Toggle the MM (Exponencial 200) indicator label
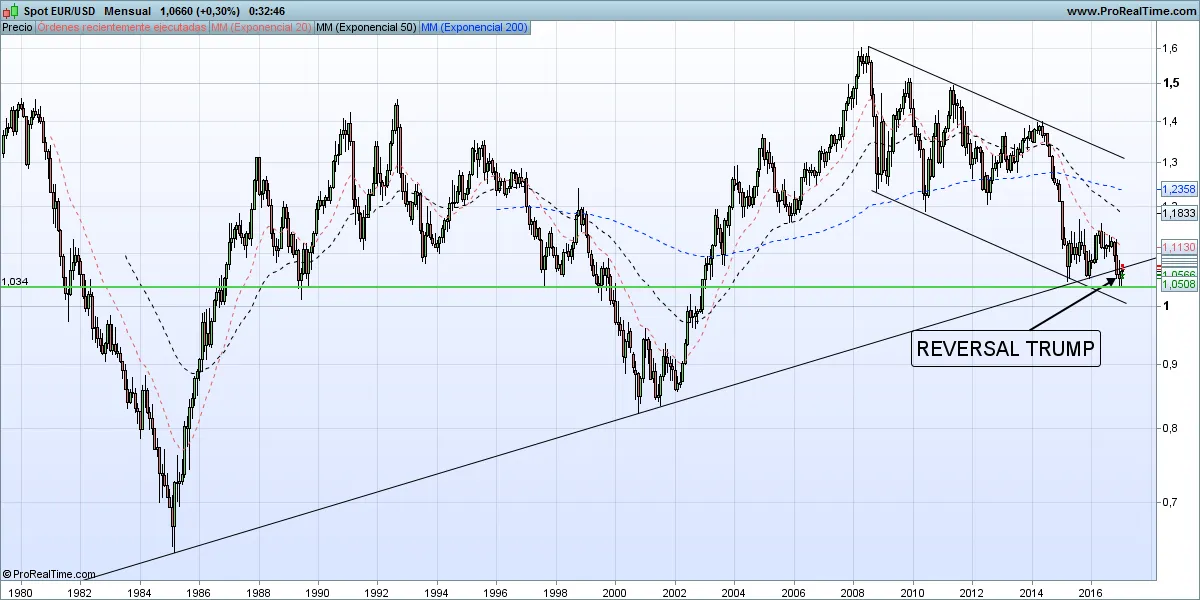Image resolution: width=1200 pixels, height=600 pixels. (x=476, y=28)
